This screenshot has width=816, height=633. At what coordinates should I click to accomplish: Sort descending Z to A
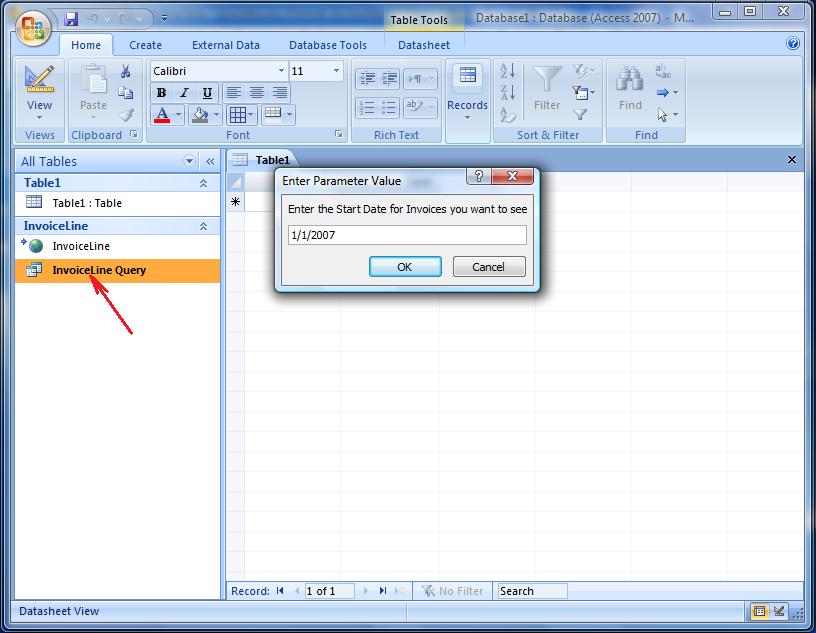pyautogui.click(x=507, y=93)
